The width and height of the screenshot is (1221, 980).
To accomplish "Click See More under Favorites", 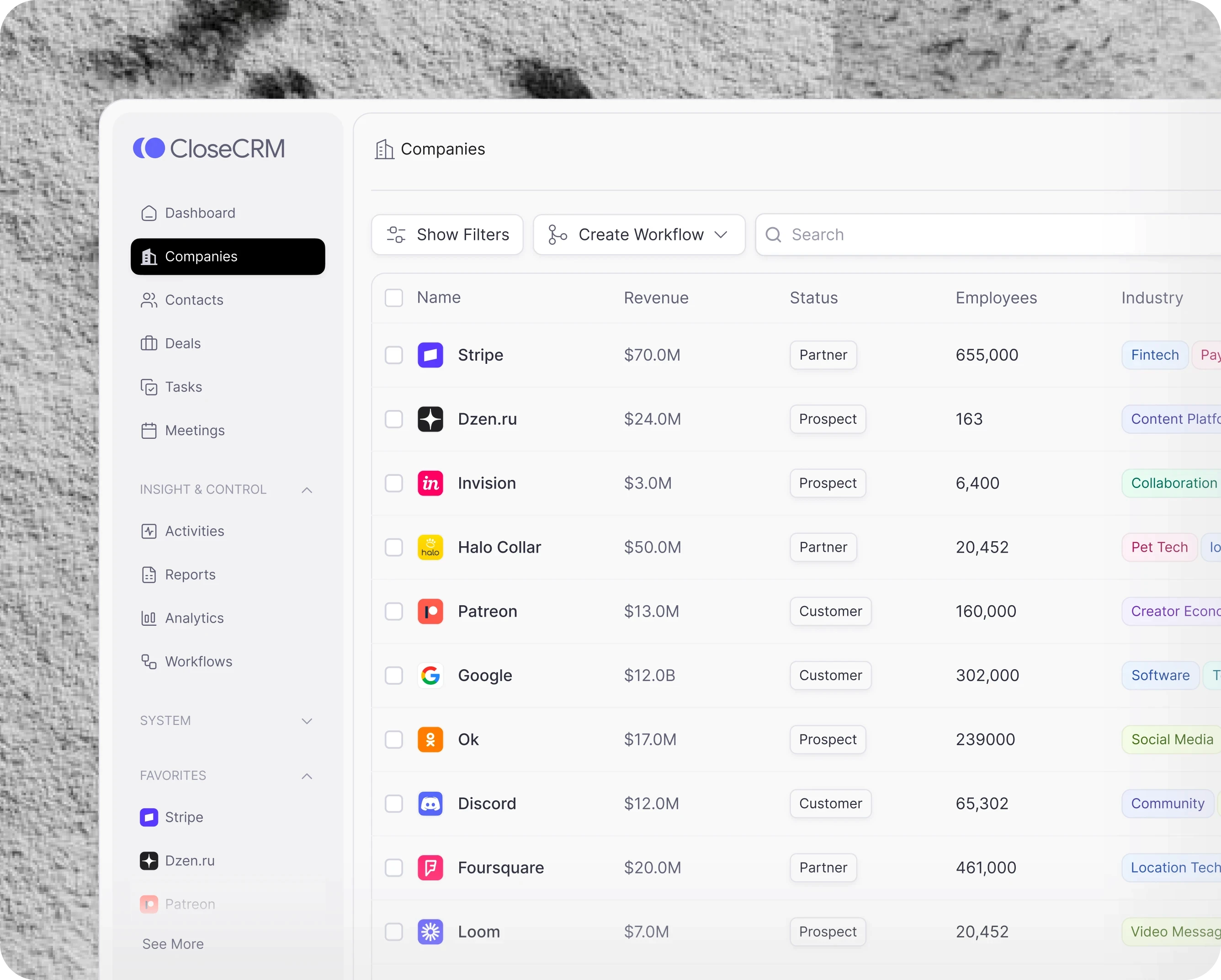I will [x=173, y=944].
